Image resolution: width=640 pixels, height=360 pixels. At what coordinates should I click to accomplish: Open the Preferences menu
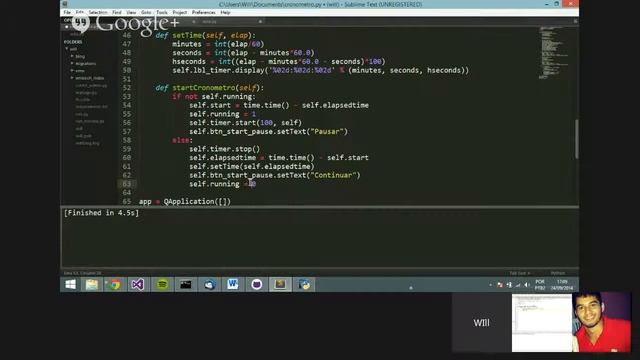click(x=204, y=13)
